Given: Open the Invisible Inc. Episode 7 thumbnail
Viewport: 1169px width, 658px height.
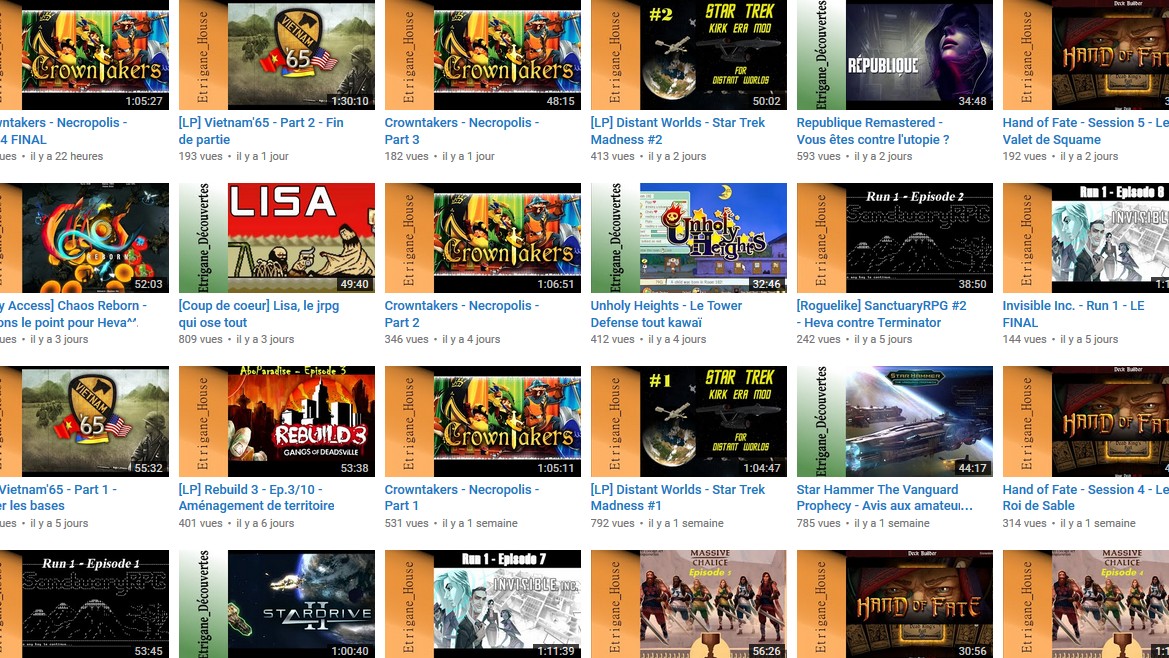Looking at the screenshot, I should pyautogui.click(x=482, y=604).
